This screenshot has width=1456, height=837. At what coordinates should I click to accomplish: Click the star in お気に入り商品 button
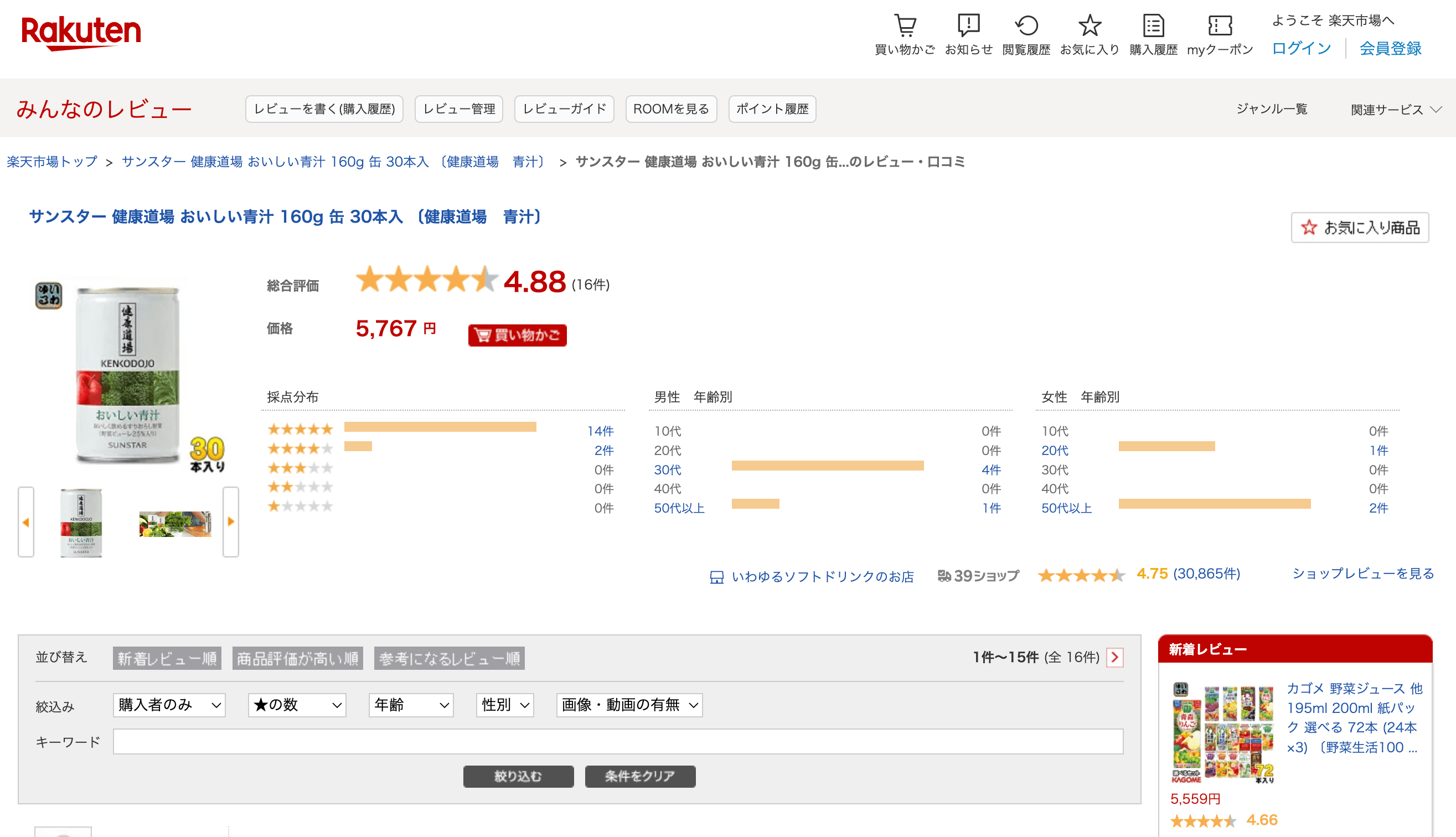(x=1309, y=228)
